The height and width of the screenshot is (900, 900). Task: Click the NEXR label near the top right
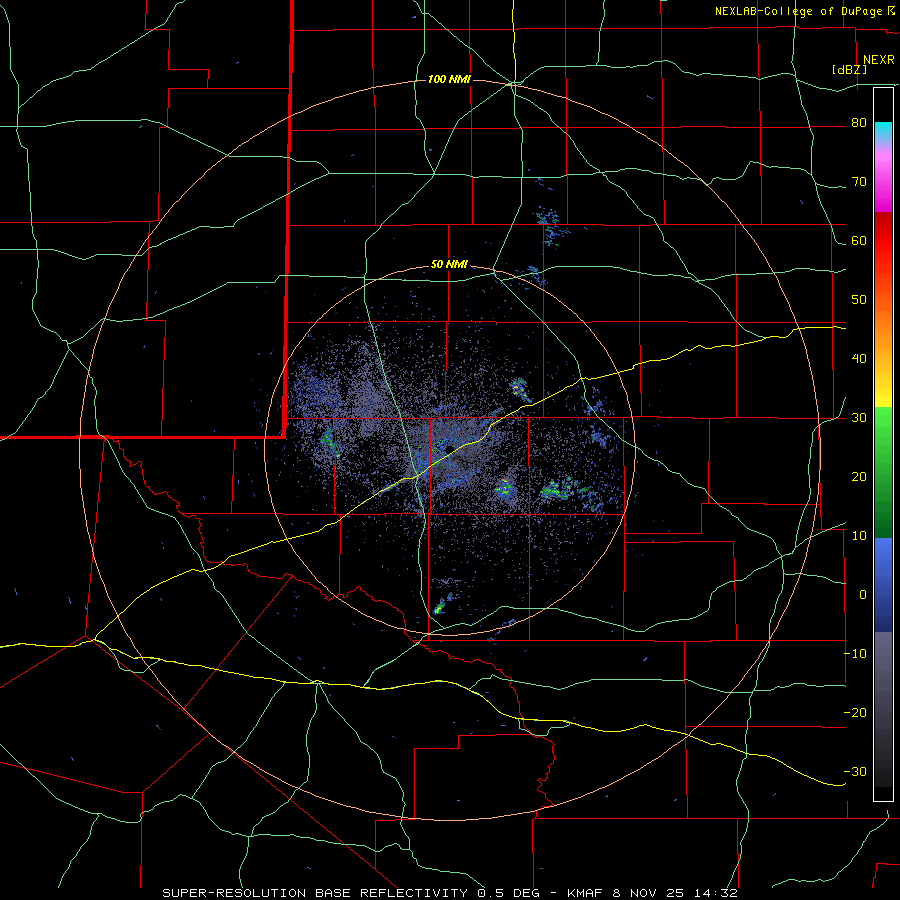[879, 60]
